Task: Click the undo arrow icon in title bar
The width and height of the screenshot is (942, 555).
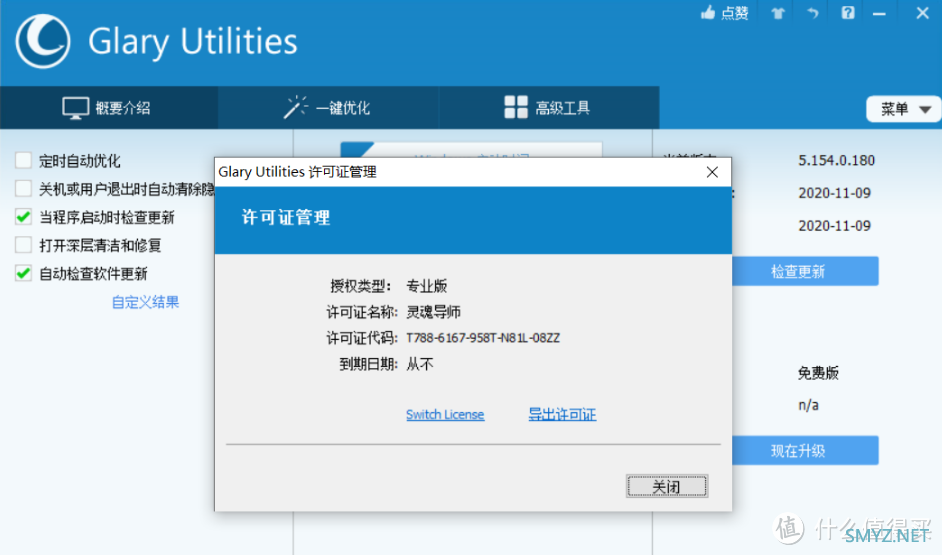Action: click(x=812, y=13)
